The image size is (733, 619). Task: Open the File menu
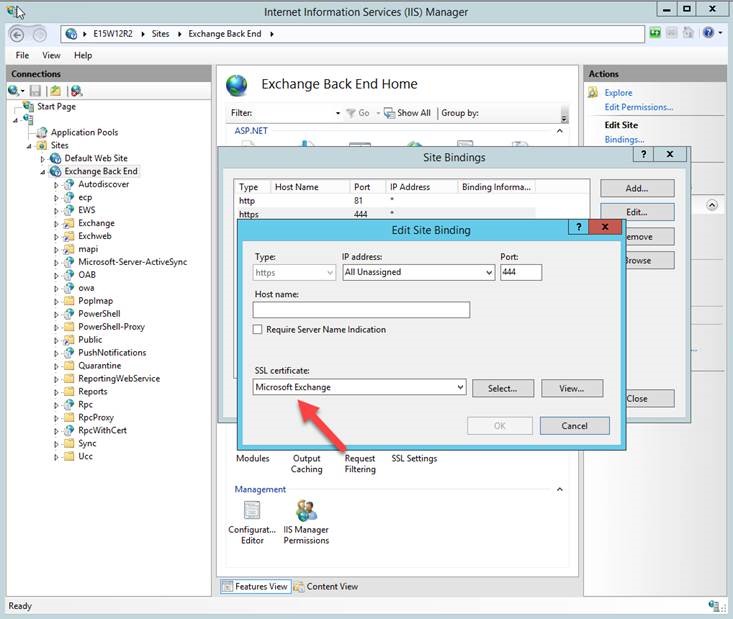click(22, 55)
